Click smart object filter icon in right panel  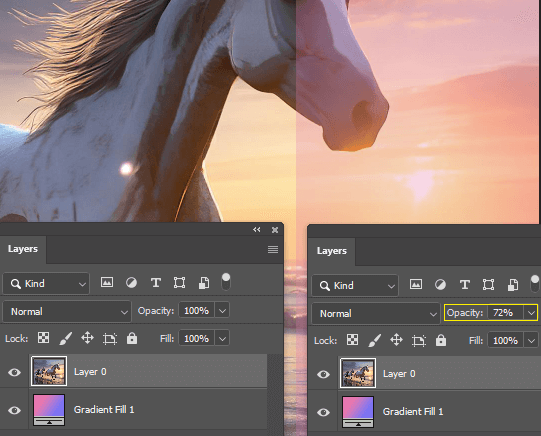[x=513, y=285]
